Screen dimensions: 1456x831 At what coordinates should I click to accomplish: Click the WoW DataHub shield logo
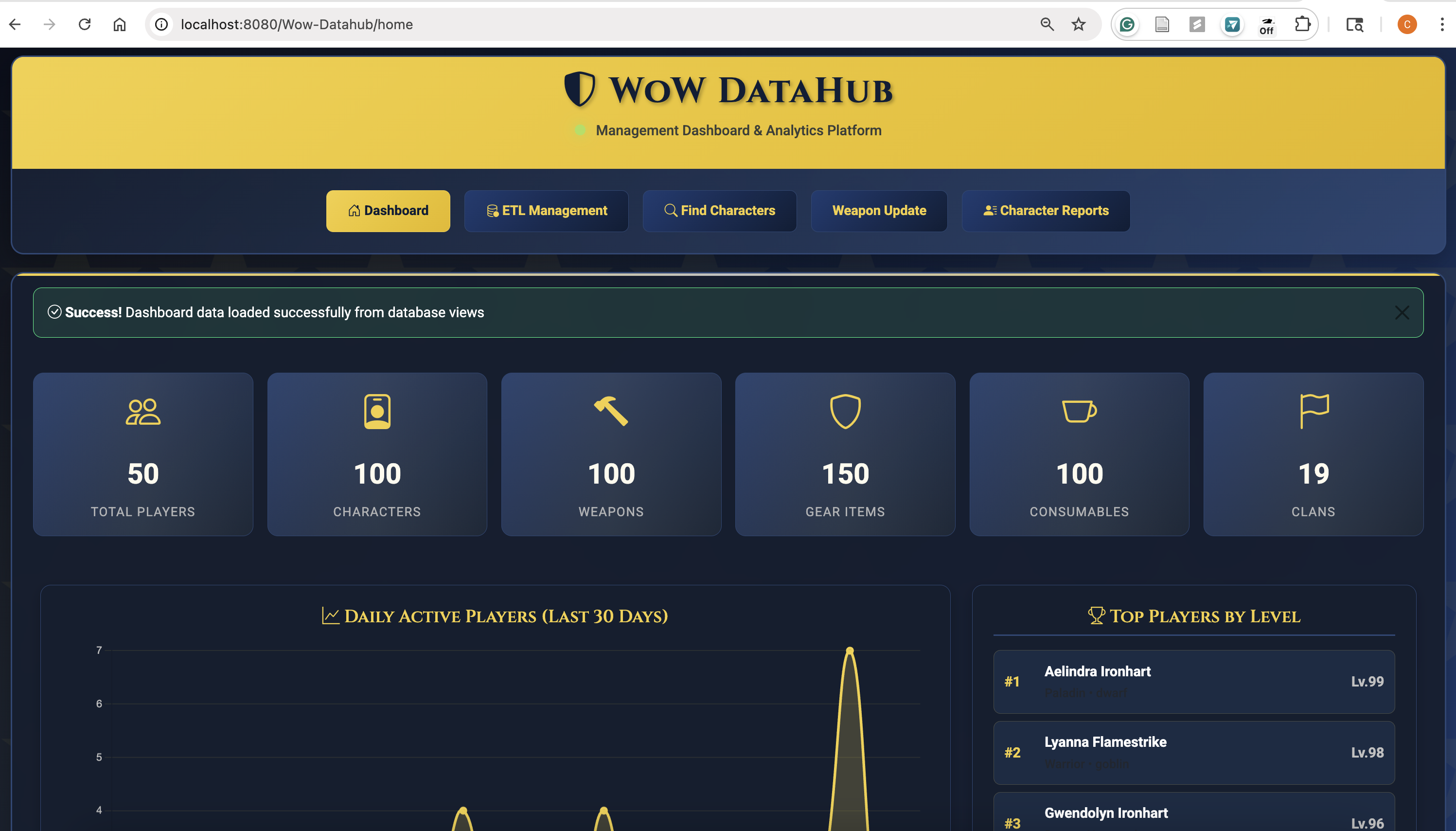pyautogui.click(x=580, y=89)
